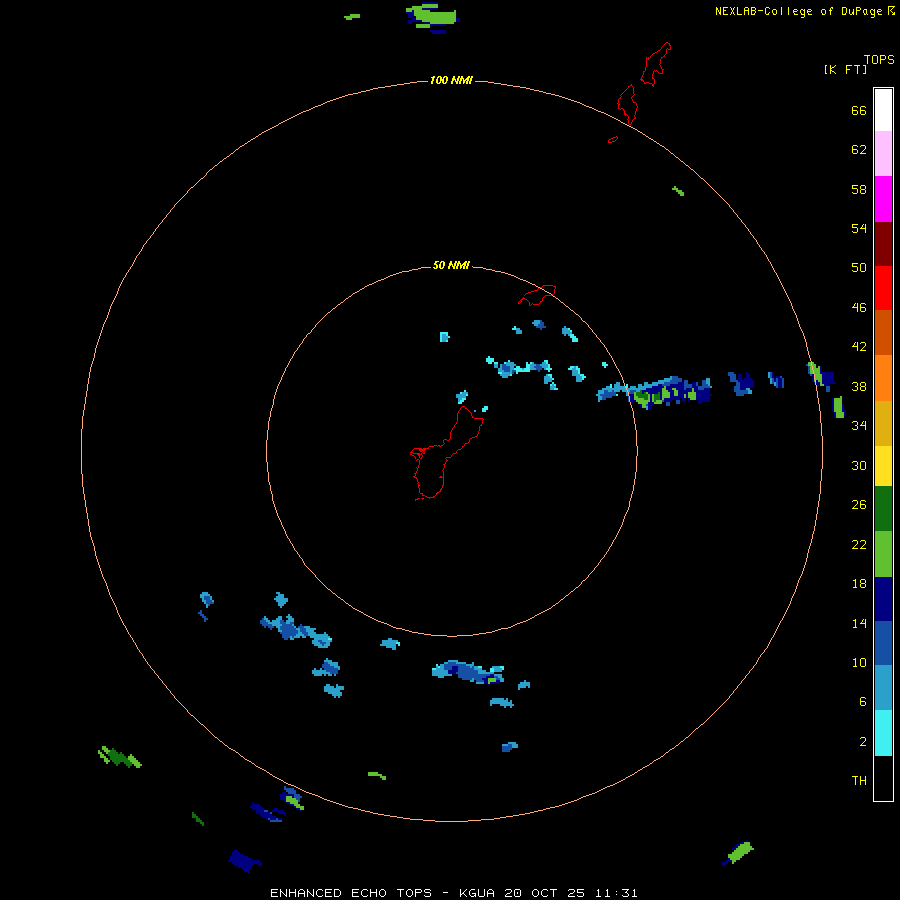Click the green-and-navy echo band east of the 50 NMI ring
This screenshot has width=900, height=900.
click(x=654, y=391)
